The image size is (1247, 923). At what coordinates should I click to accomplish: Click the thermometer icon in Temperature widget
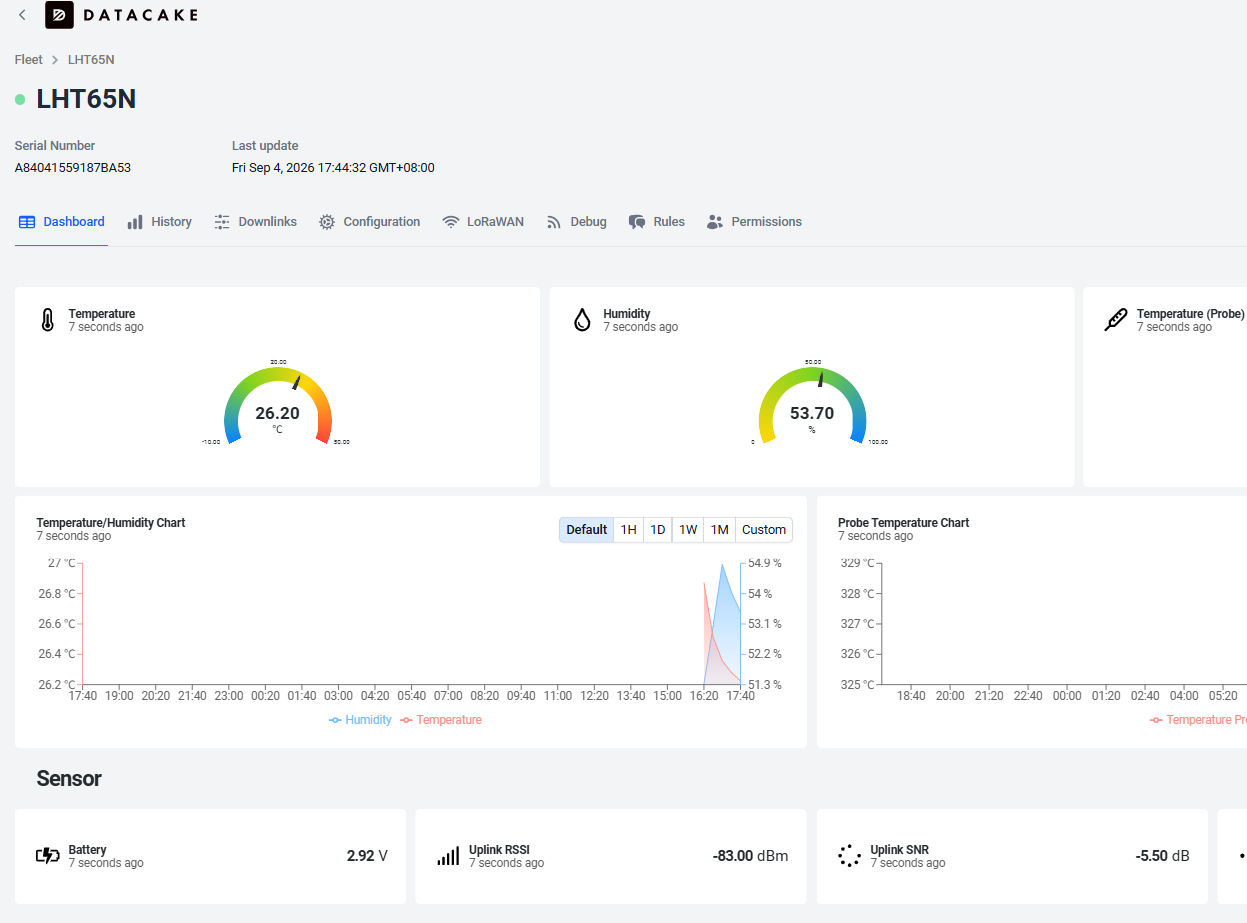pos(47,320)
